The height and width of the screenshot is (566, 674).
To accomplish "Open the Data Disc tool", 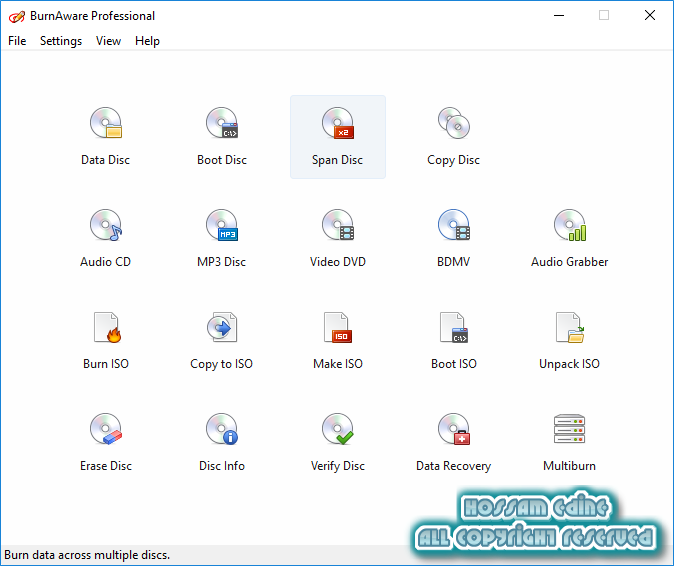I will (106, 137).
